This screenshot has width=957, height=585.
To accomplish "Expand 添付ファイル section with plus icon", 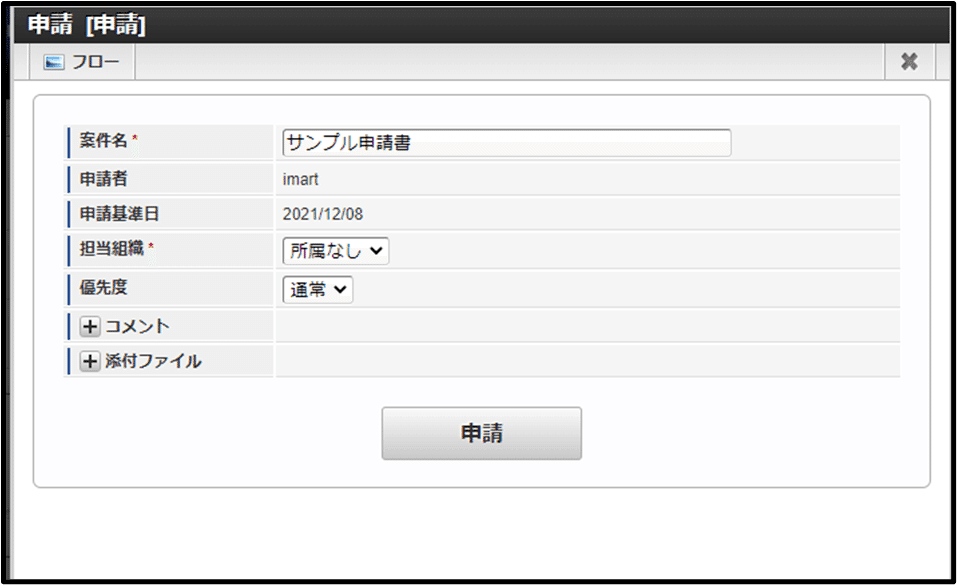I will click(x=90, y=362).
